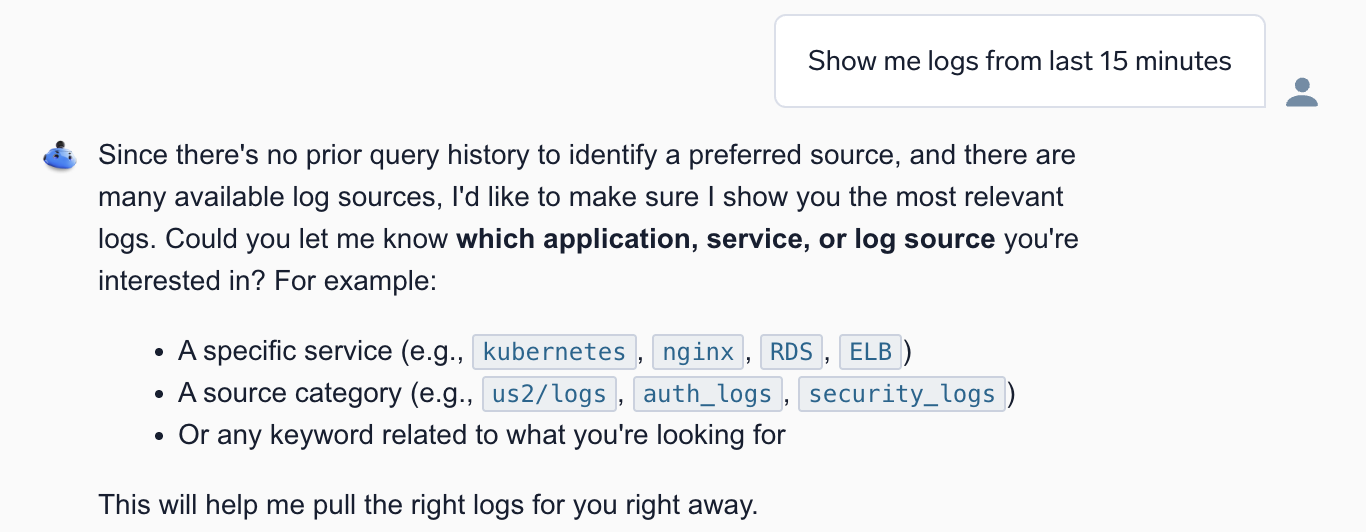The width and height of the screenshot is (1366, 532).
Task: Choose the ELB service chip
Action: [x=871, y=351]
